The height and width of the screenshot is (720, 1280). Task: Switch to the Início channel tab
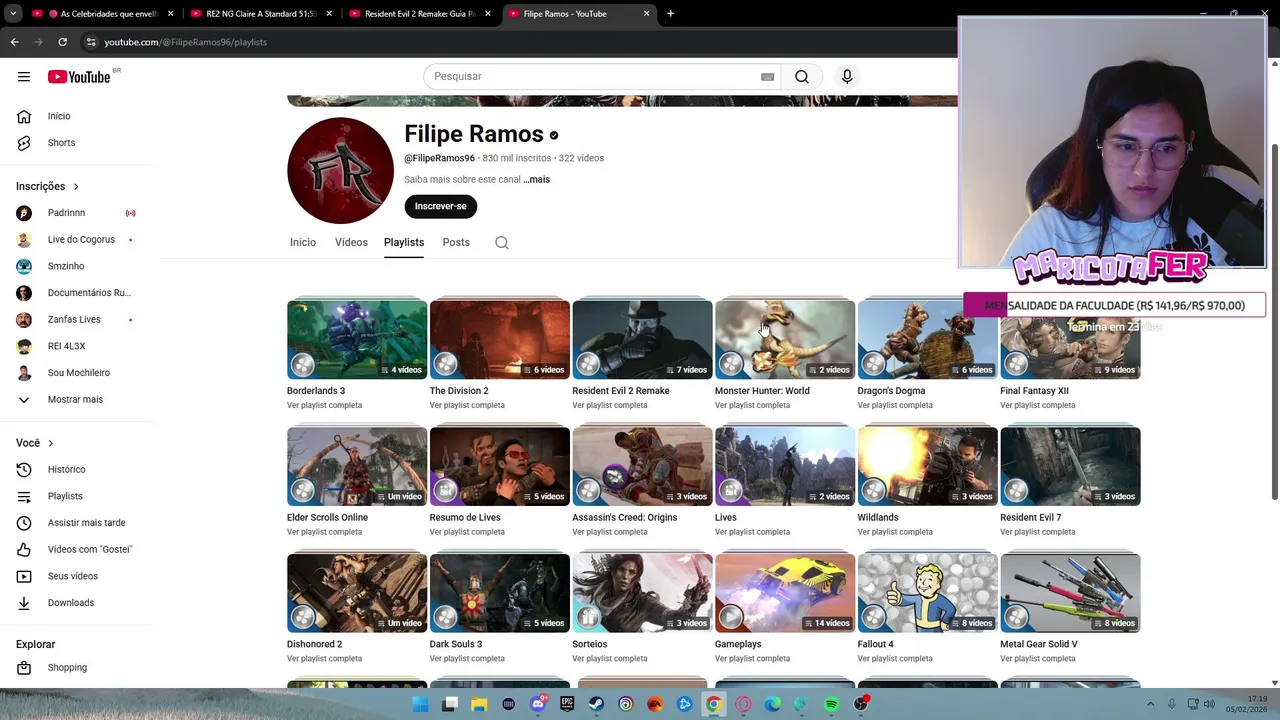(x=303, y=243)
